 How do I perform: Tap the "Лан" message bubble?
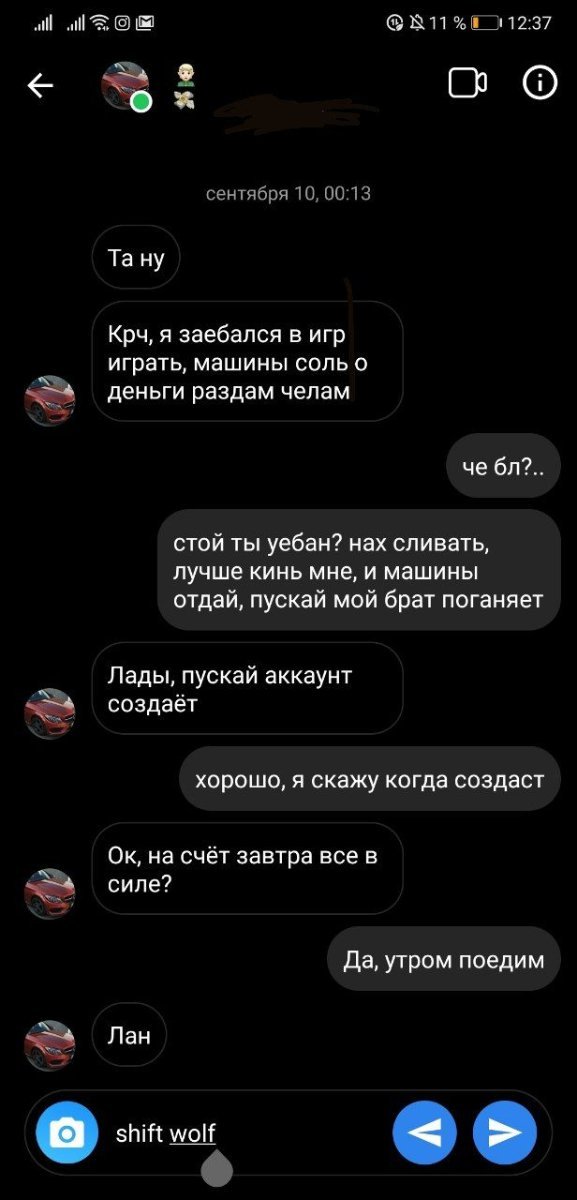pos(129,1036)
